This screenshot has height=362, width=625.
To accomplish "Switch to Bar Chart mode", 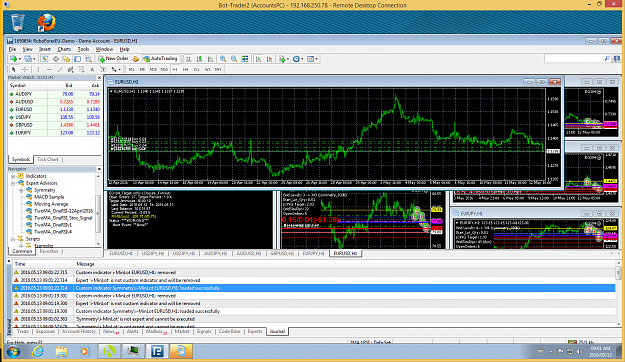I will pos(189,59).
